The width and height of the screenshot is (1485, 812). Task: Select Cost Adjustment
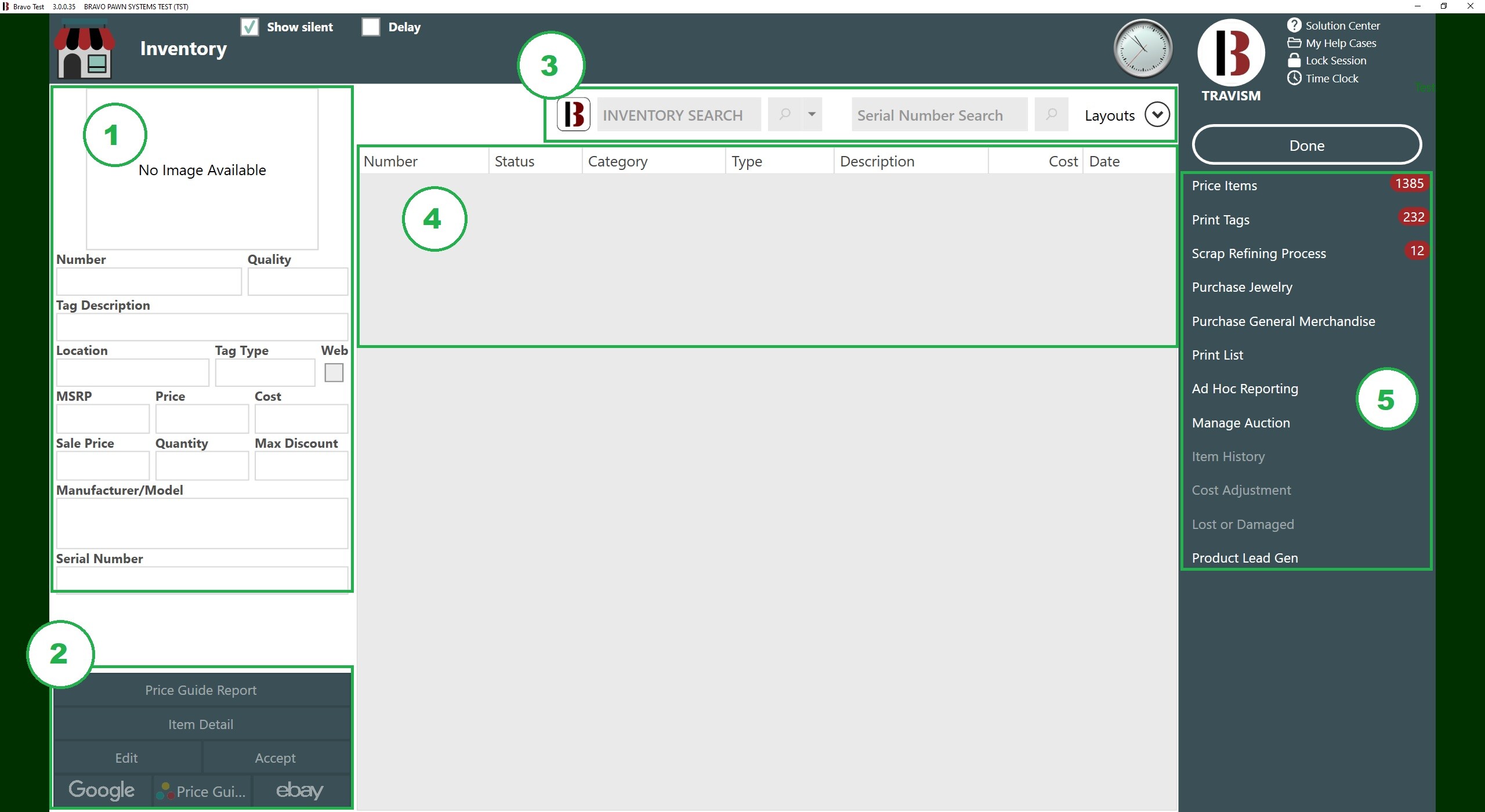coord(1241,490)
